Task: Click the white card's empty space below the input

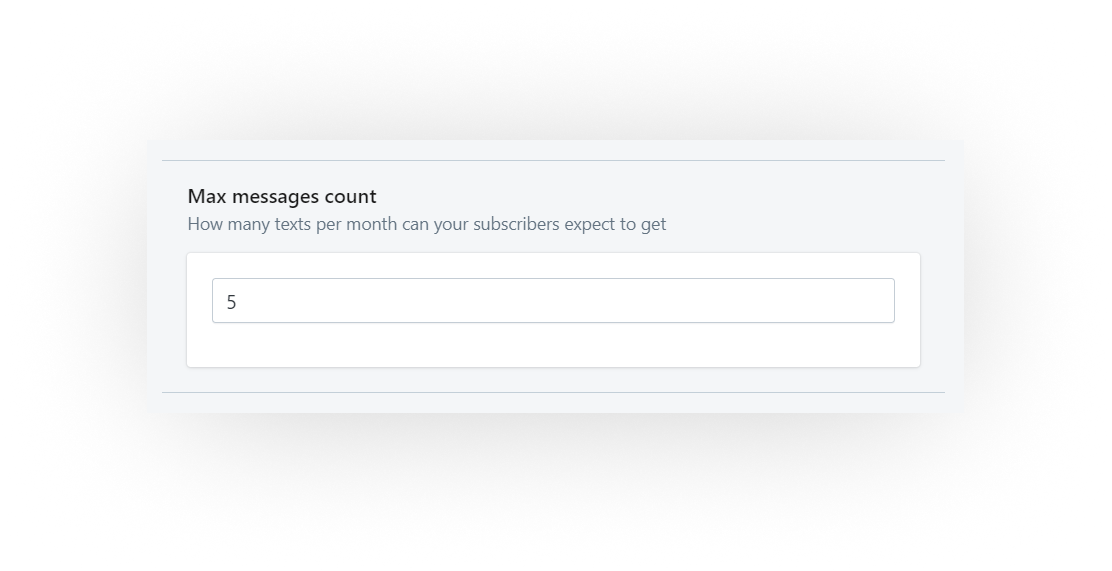Action: point(553,345)
